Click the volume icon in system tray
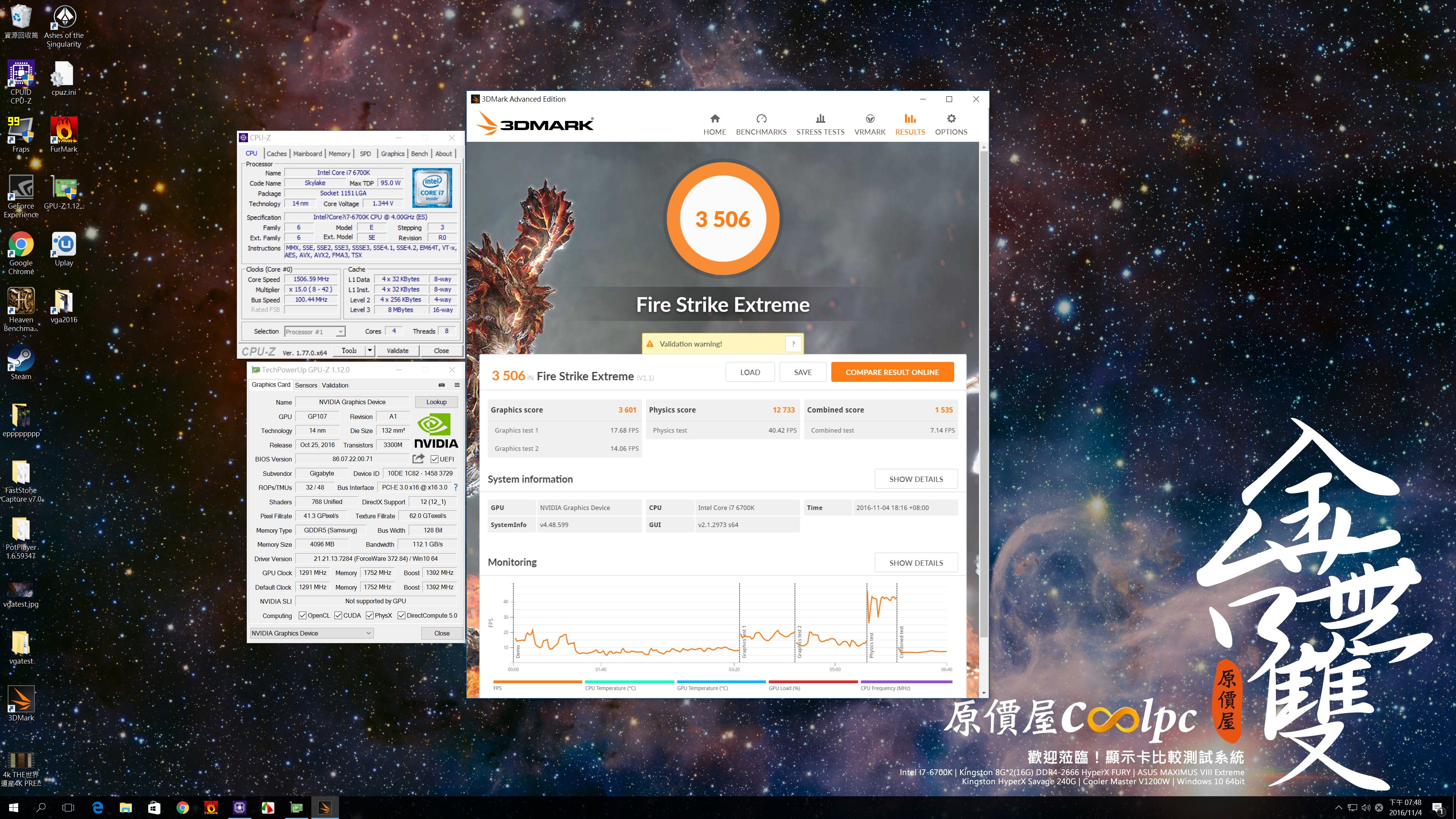This screenshot has width=1456, height=819. (x=1365, y=807)
